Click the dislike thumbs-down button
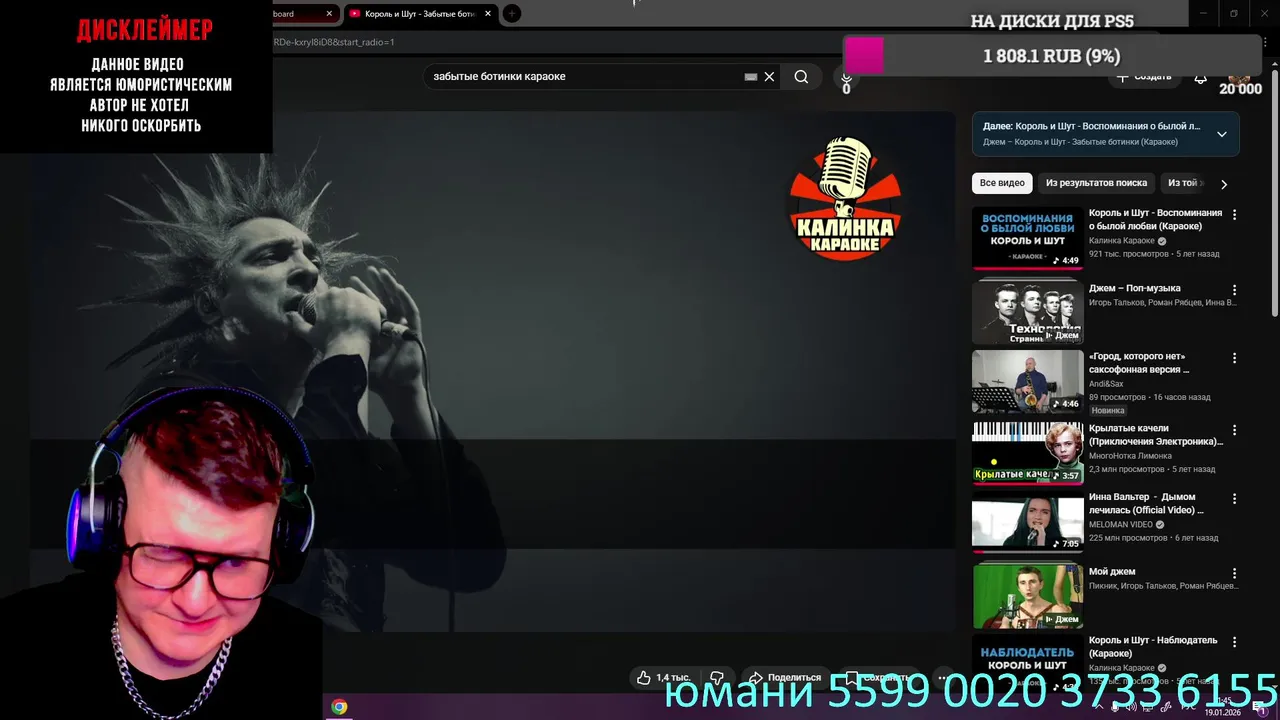Viewport: 1280px width, 720px height. point(717,677)
